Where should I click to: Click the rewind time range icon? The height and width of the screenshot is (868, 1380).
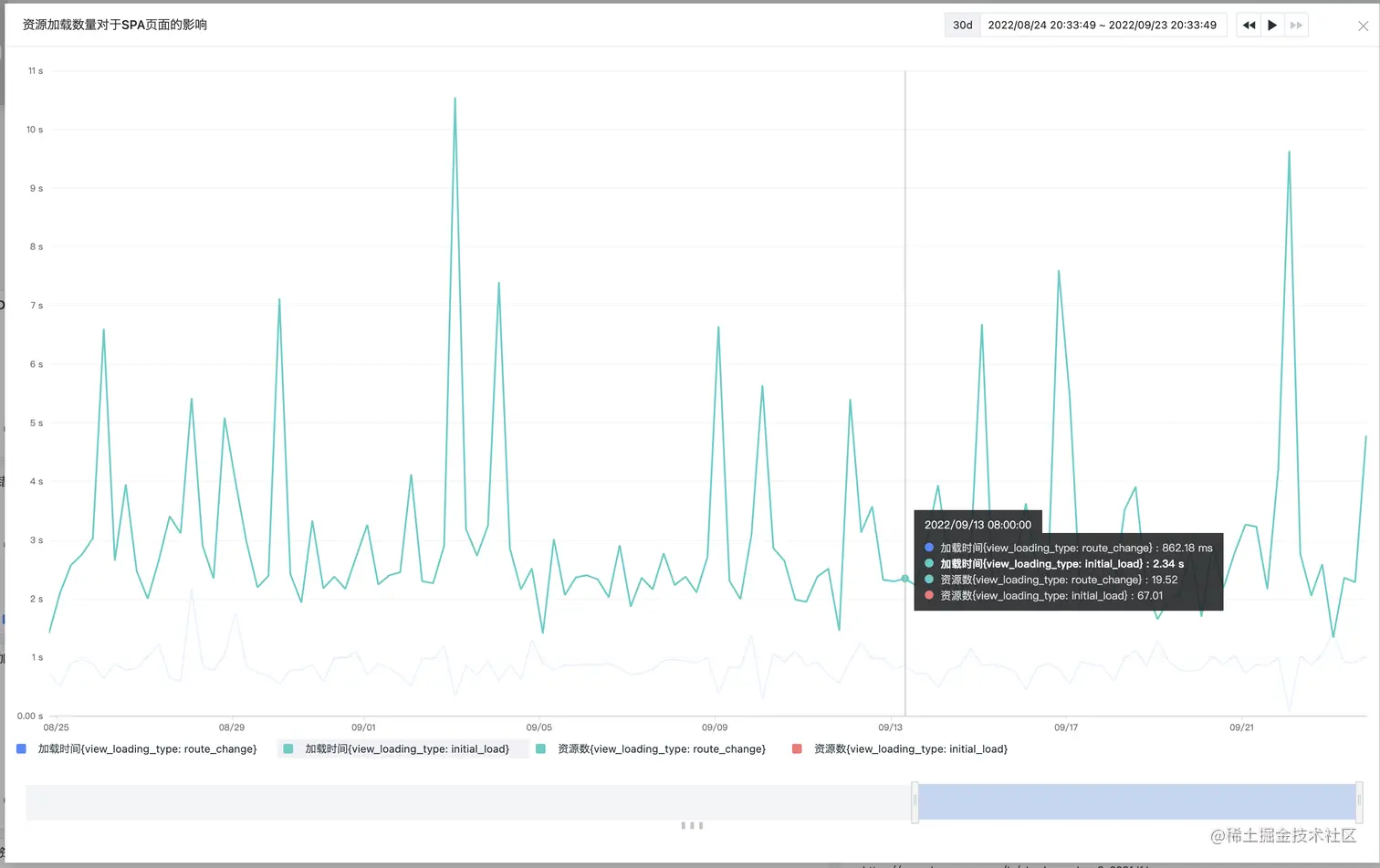1249,26
